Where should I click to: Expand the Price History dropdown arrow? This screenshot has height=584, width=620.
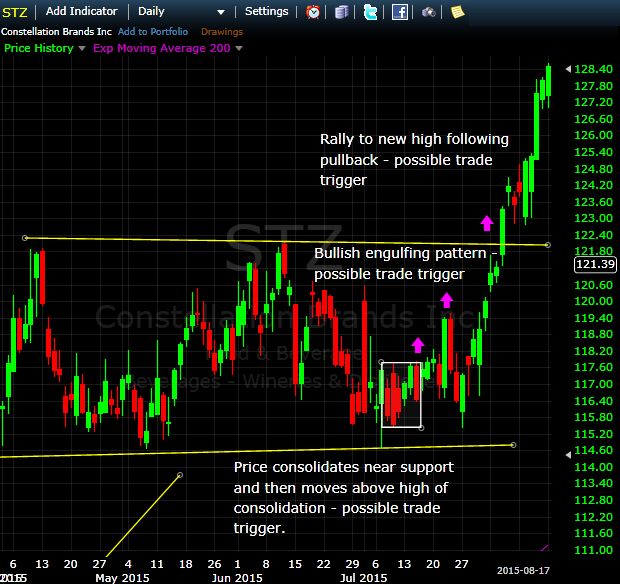[x=81, y=48]
